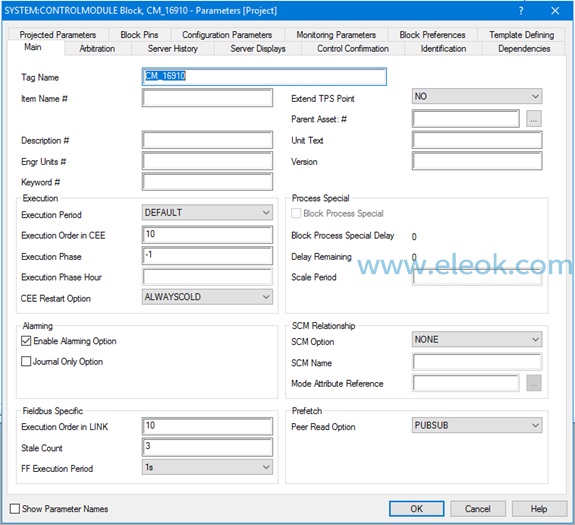This screenshot has height=525, width=575.
Task: Switch to the Arbitration tab
Action: [x=97, y=49]
